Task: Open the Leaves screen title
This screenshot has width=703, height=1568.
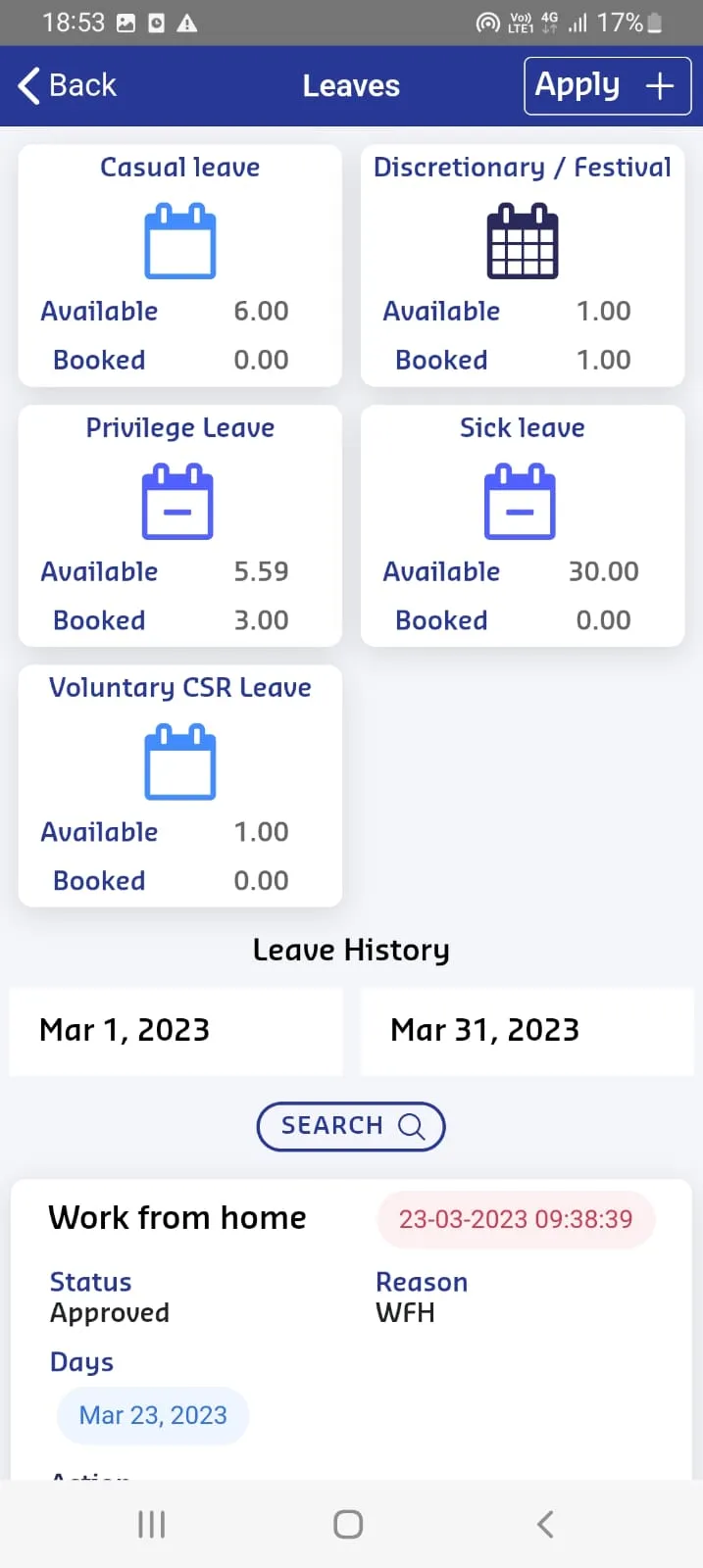Action: click(351, 85)
